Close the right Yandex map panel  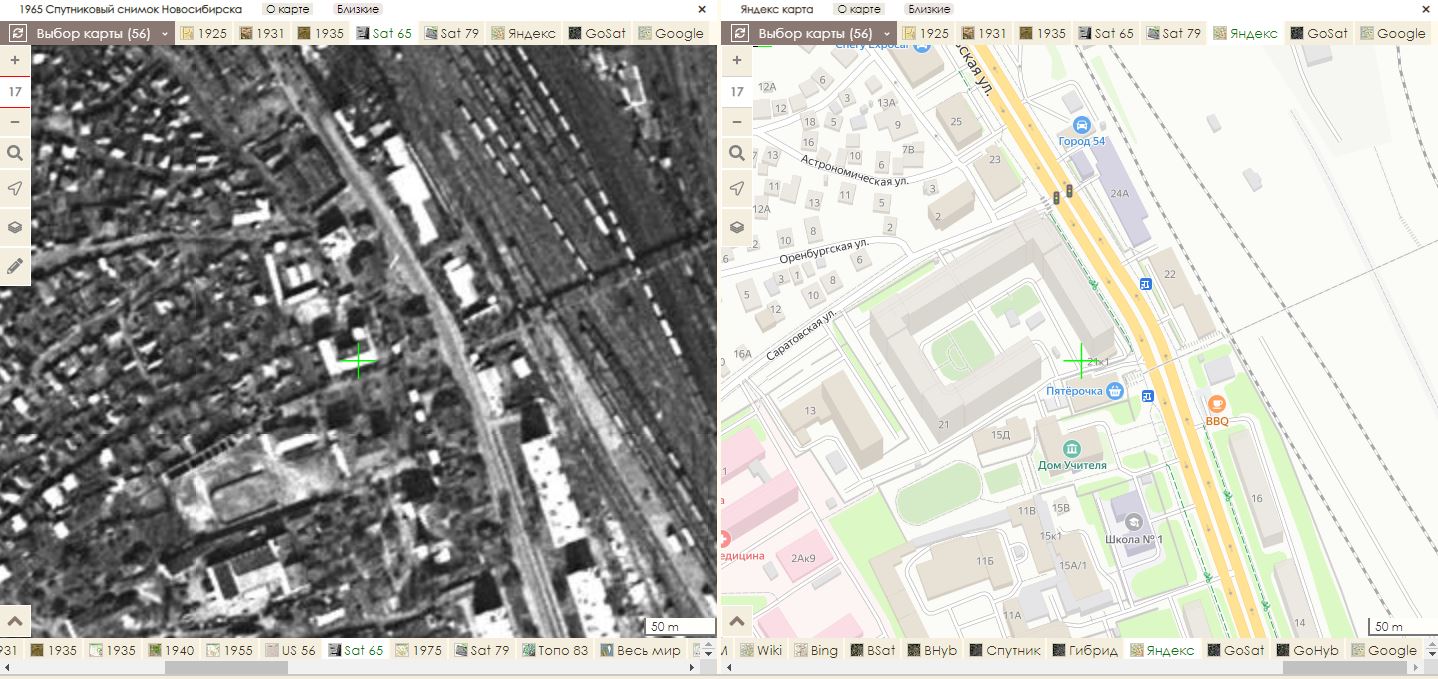click(1428, 9)
